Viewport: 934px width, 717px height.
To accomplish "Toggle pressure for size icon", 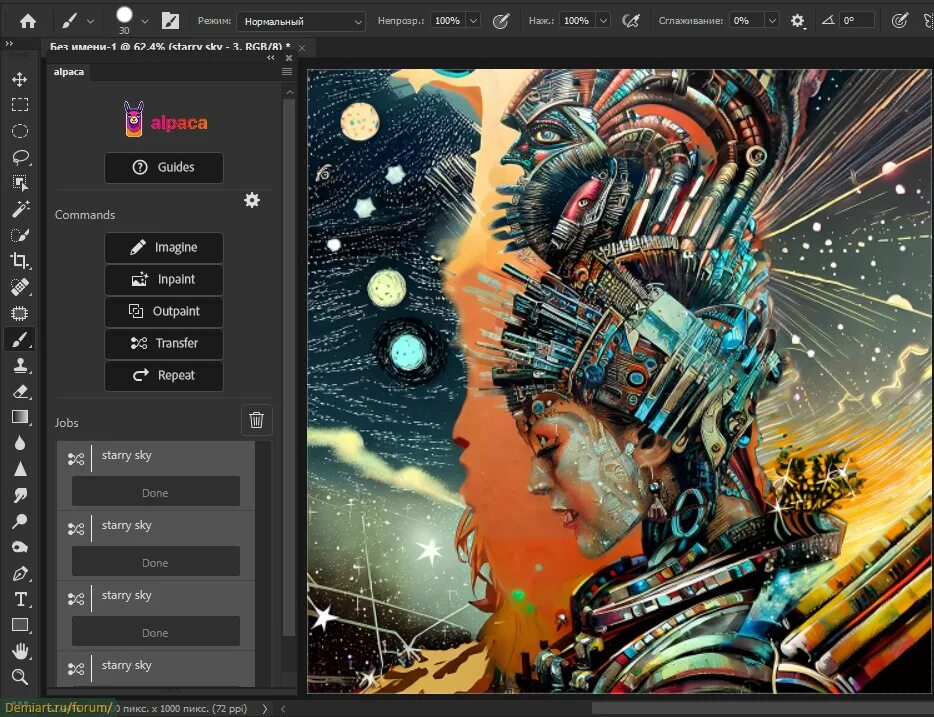I will point(899,21).
